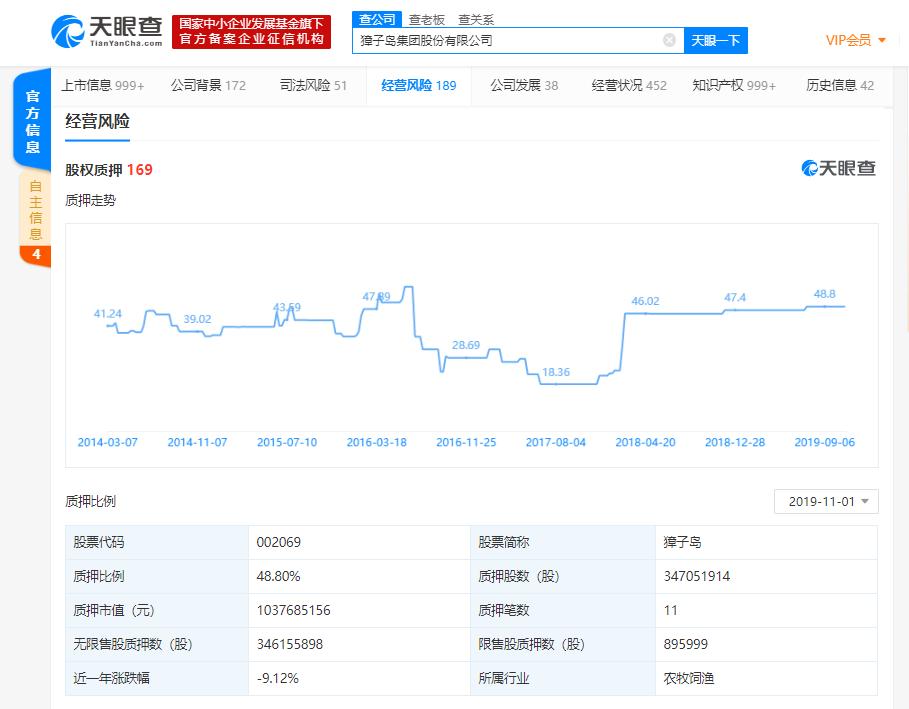Open the 公司背景 tab
Image resolution: width=909 pixels, height=709 pixels.
click(208, 85)
